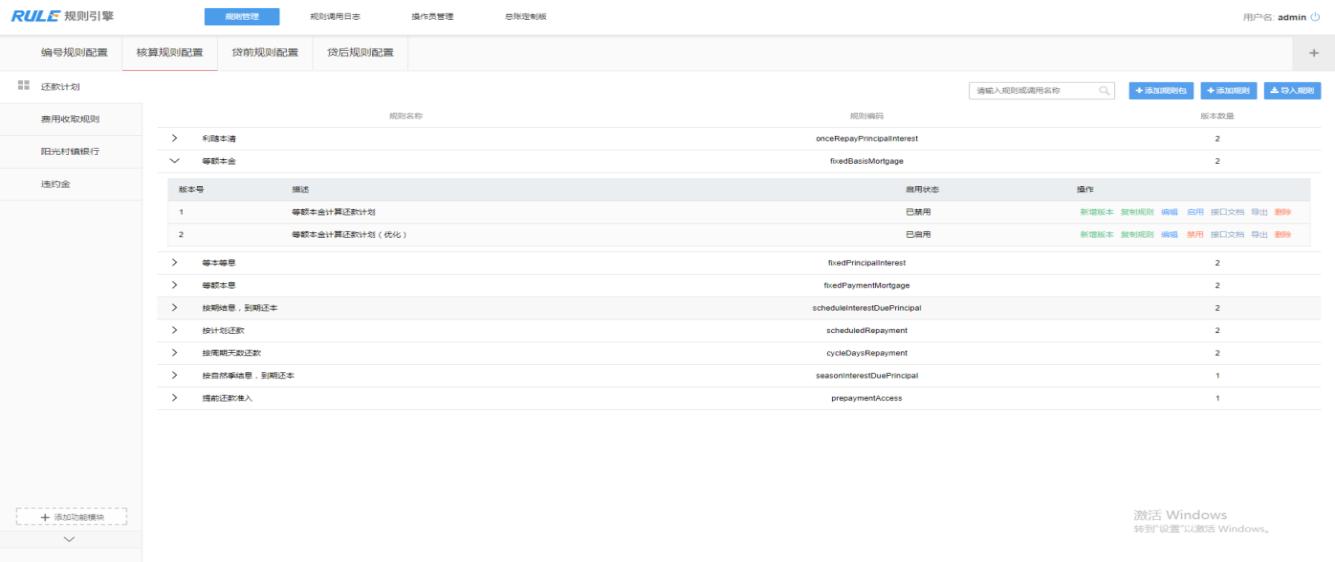Click 编辑 for version 2

[1169, 234]
